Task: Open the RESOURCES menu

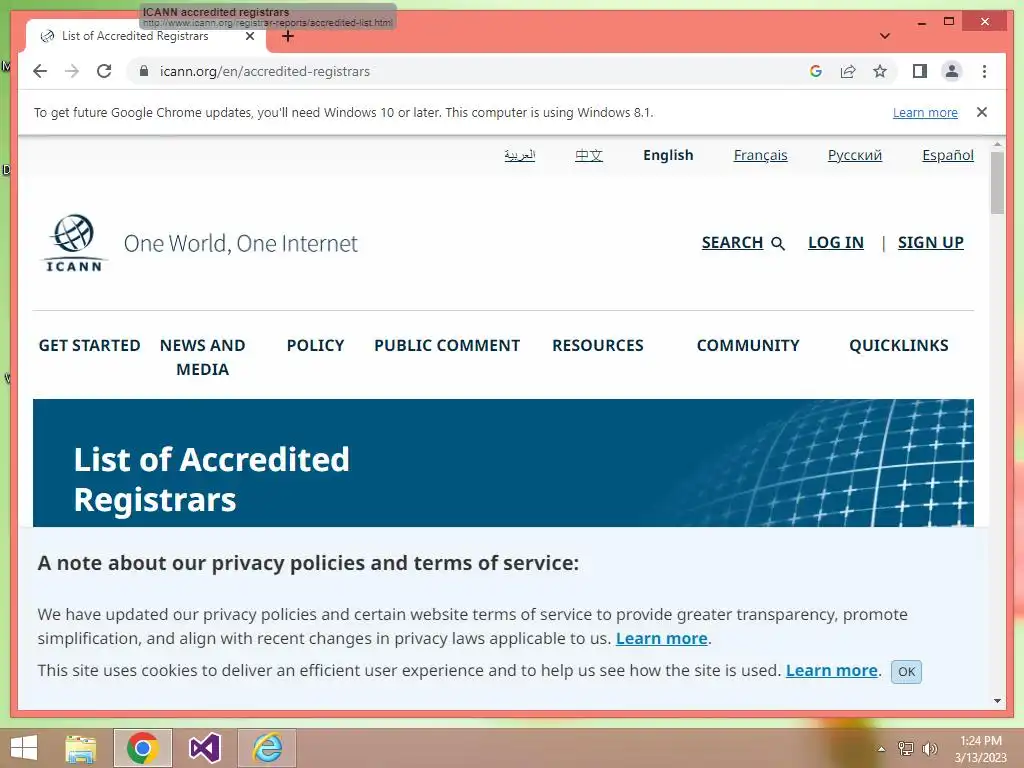Action: 598,345
